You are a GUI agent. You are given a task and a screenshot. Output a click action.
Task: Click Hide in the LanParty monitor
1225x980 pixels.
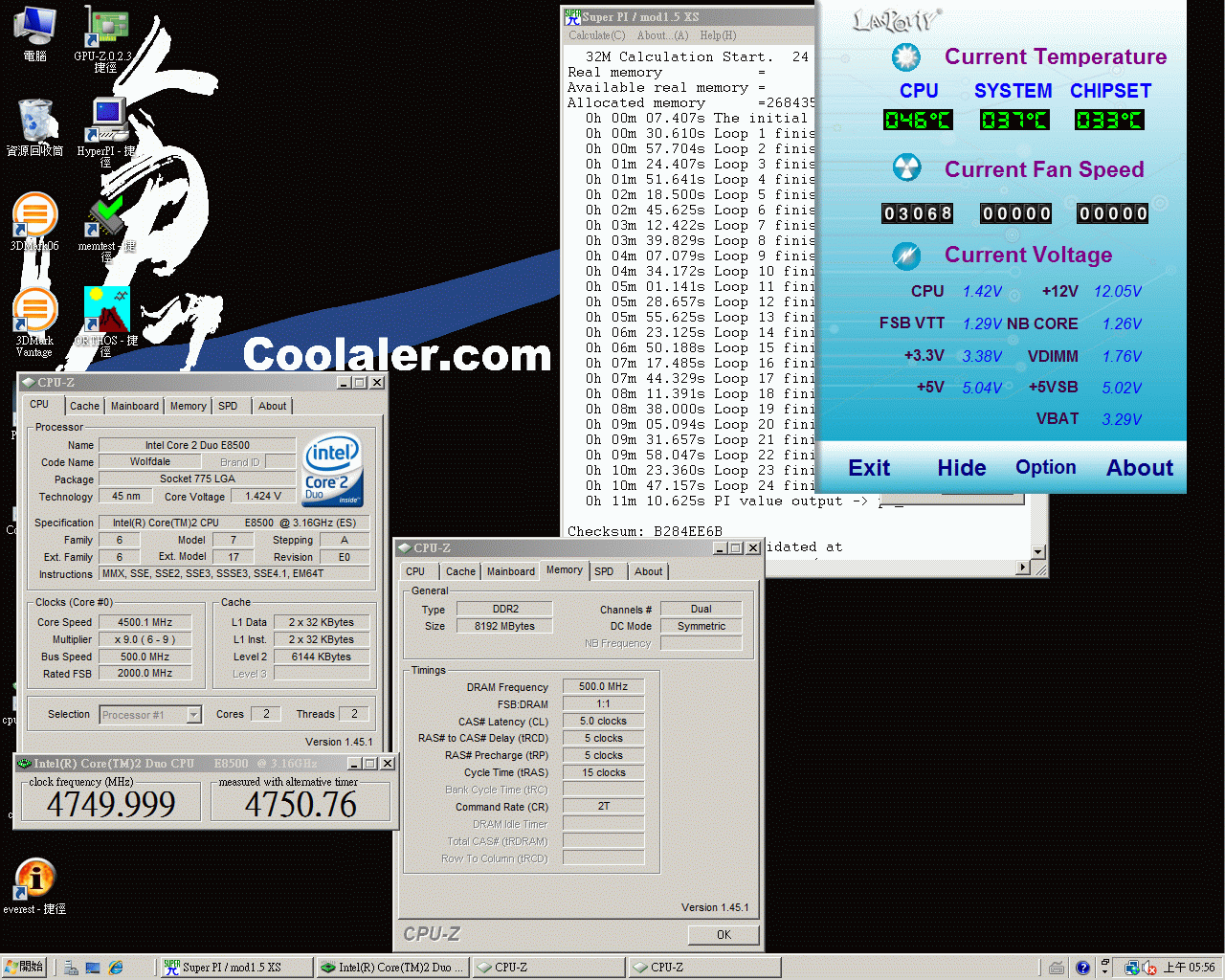(x=962, y=468)
